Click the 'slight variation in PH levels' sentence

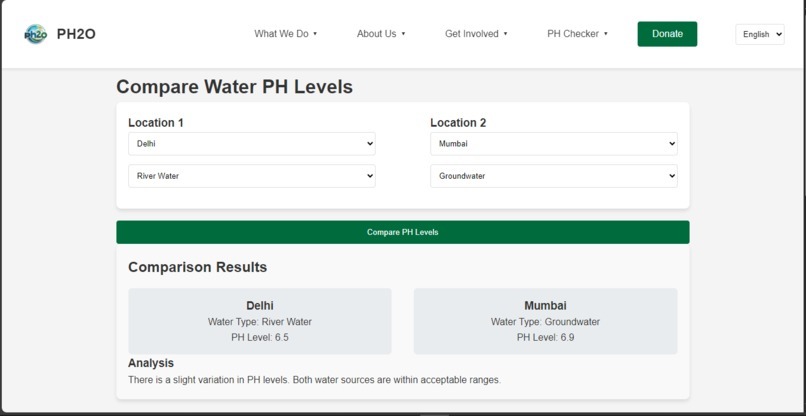click(314, 381)
